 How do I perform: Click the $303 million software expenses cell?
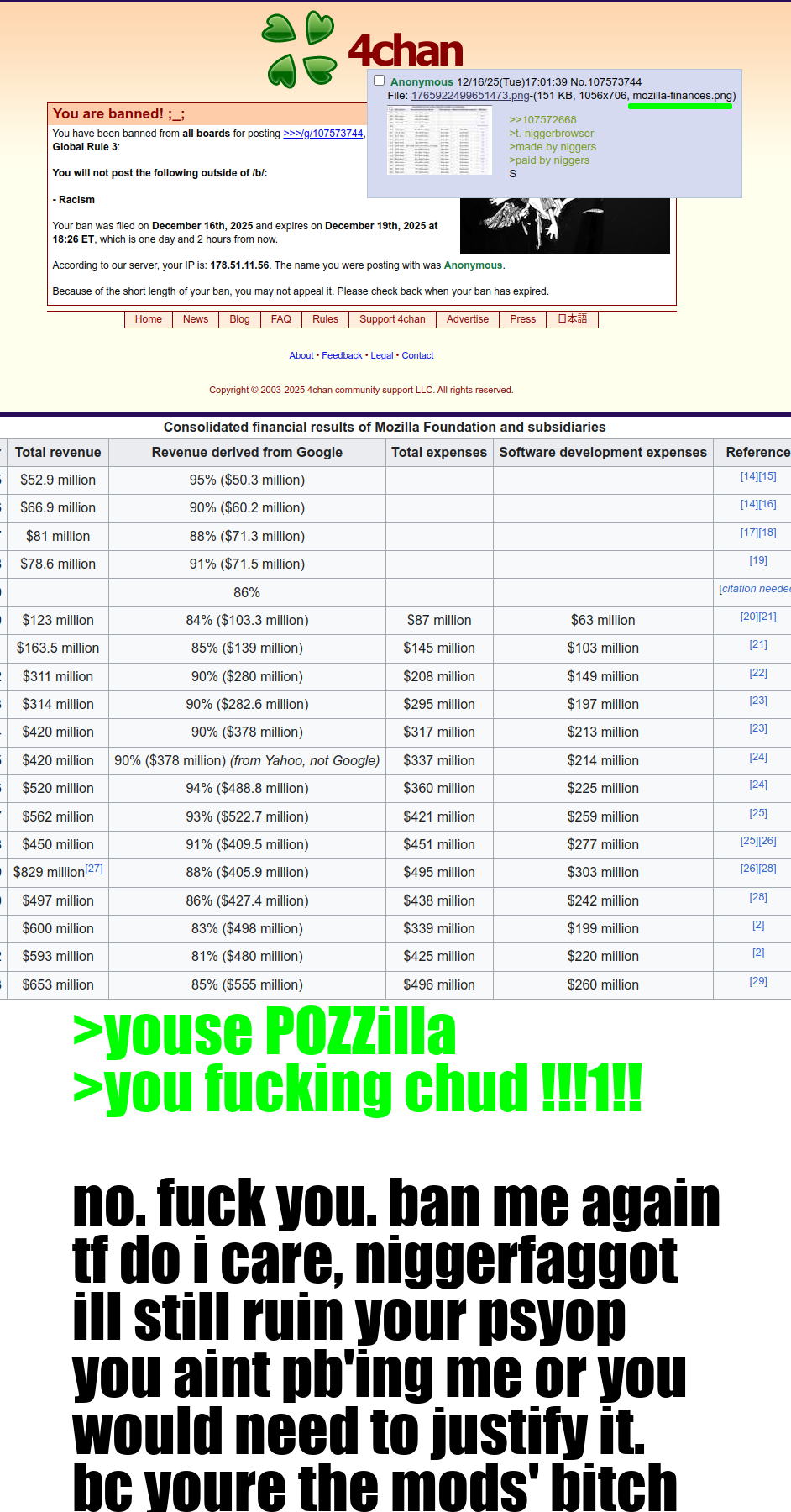pos(603,873)
